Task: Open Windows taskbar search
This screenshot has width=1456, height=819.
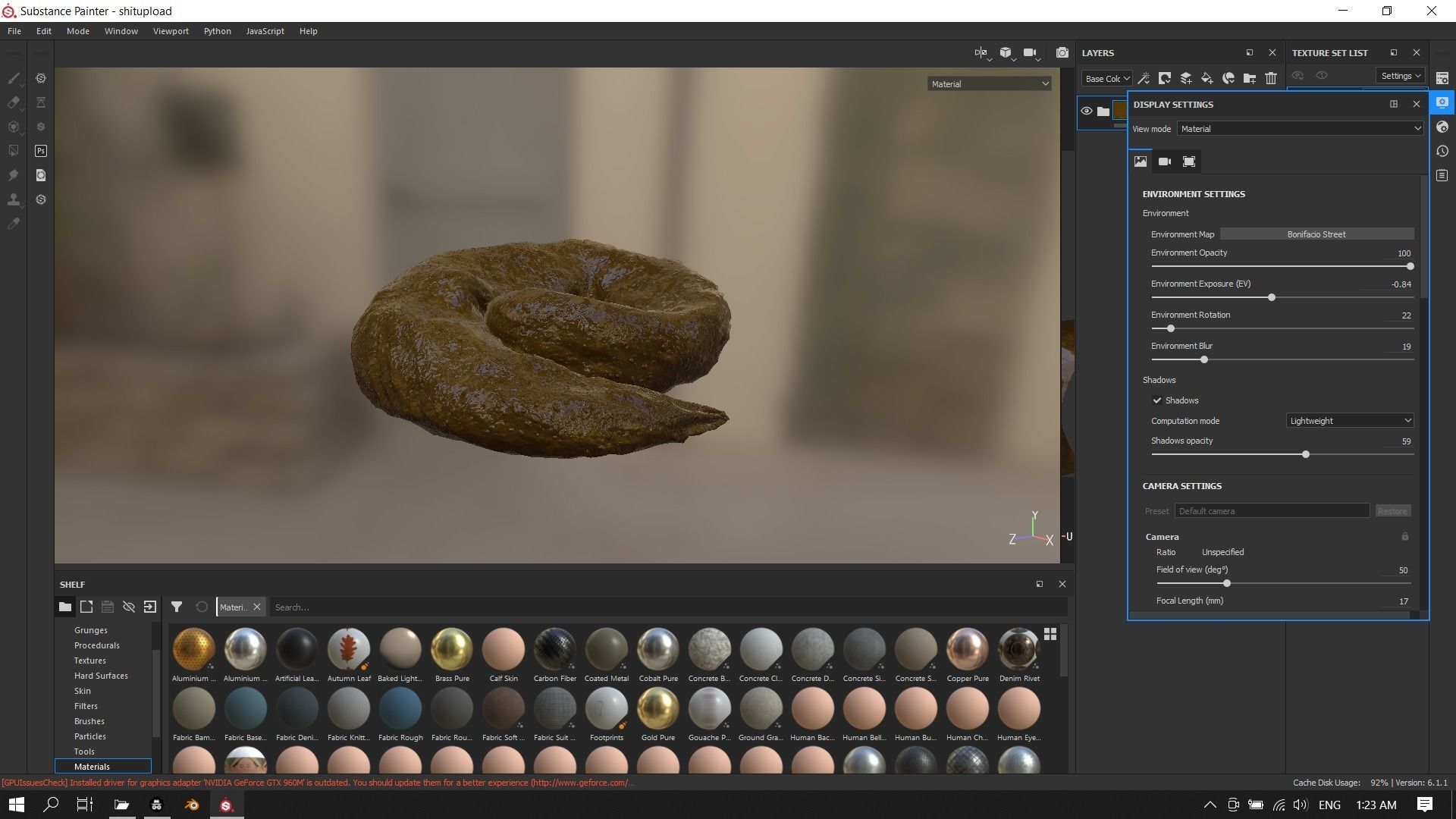Action: [x=51, y=805]
